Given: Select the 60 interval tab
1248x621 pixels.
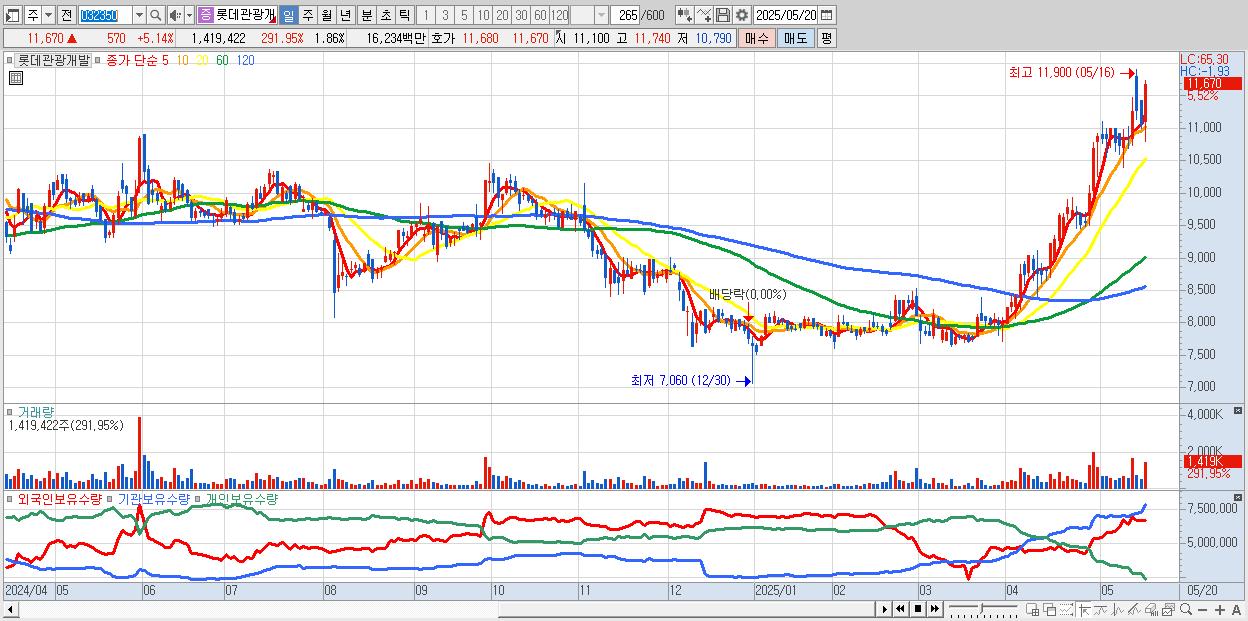Looking at the screenshot, I should click(540, 15).
